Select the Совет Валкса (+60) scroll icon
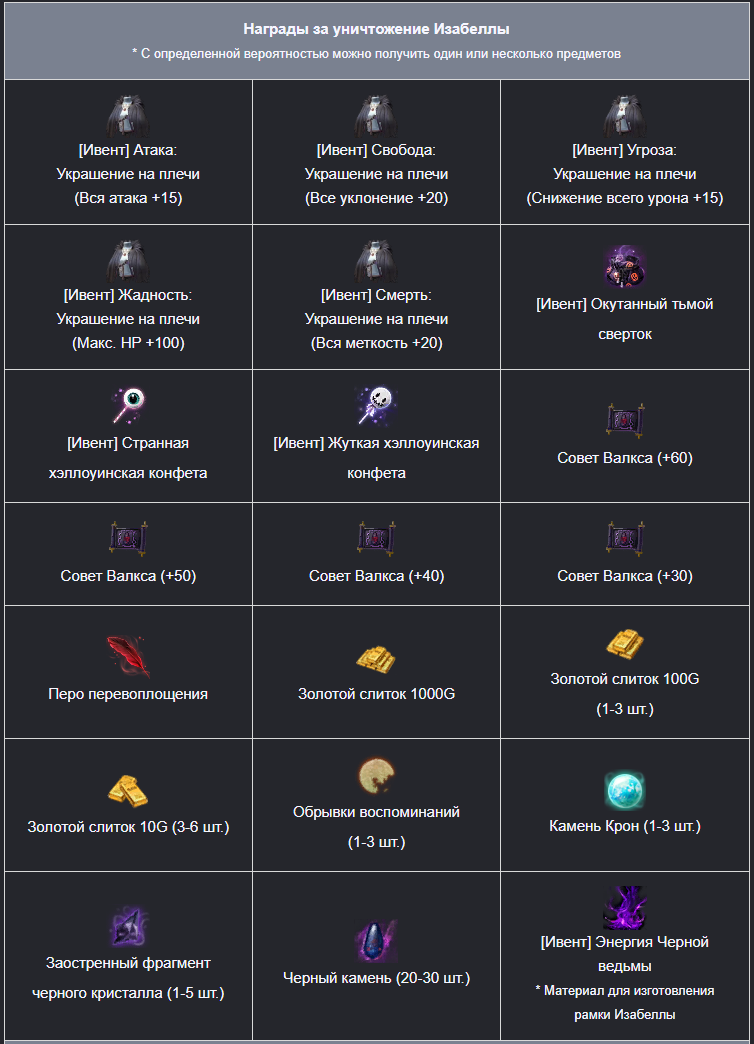The width and height of the screenshot is (754, 1044). 625,421
